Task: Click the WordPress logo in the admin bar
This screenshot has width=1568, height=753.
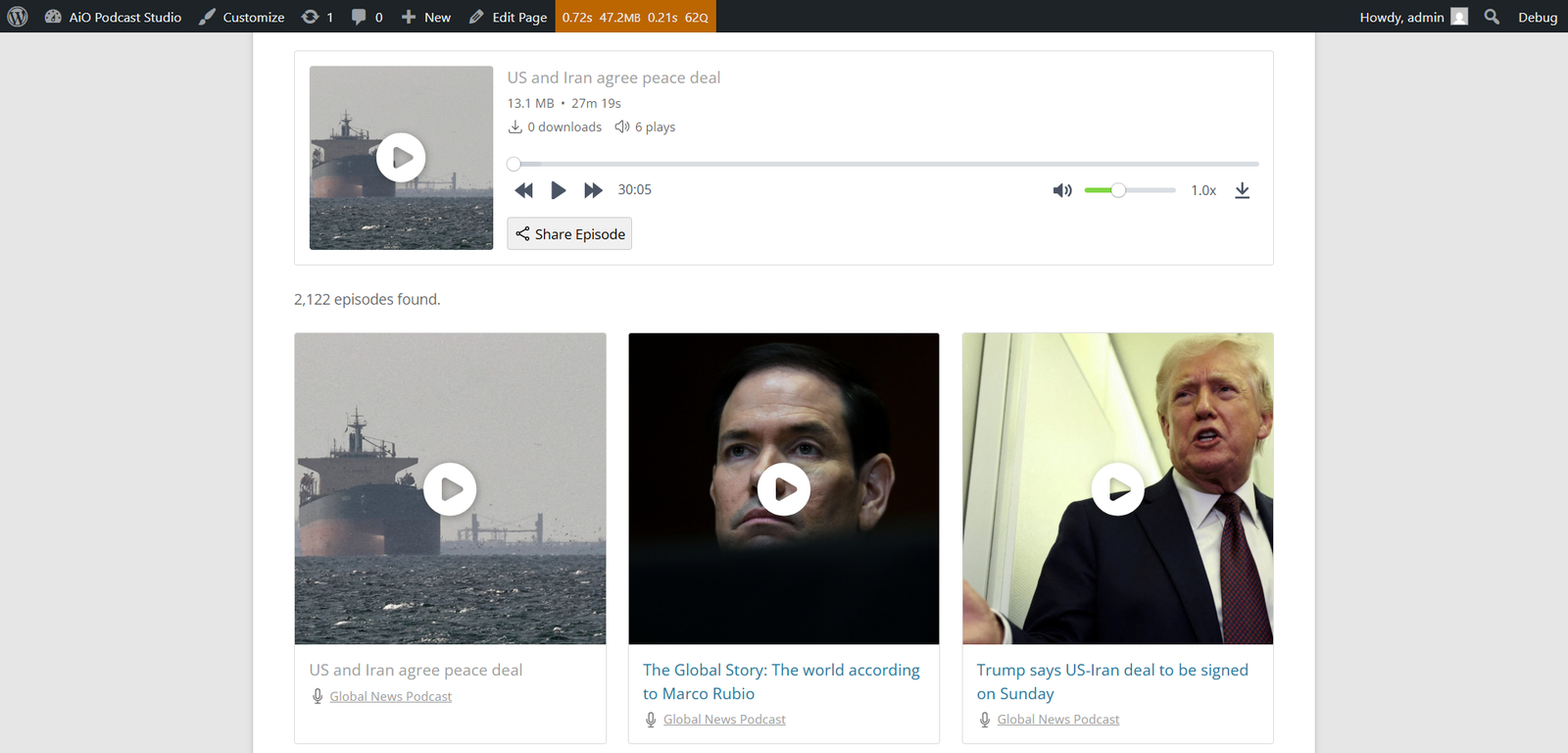Action: pos(18,17)
